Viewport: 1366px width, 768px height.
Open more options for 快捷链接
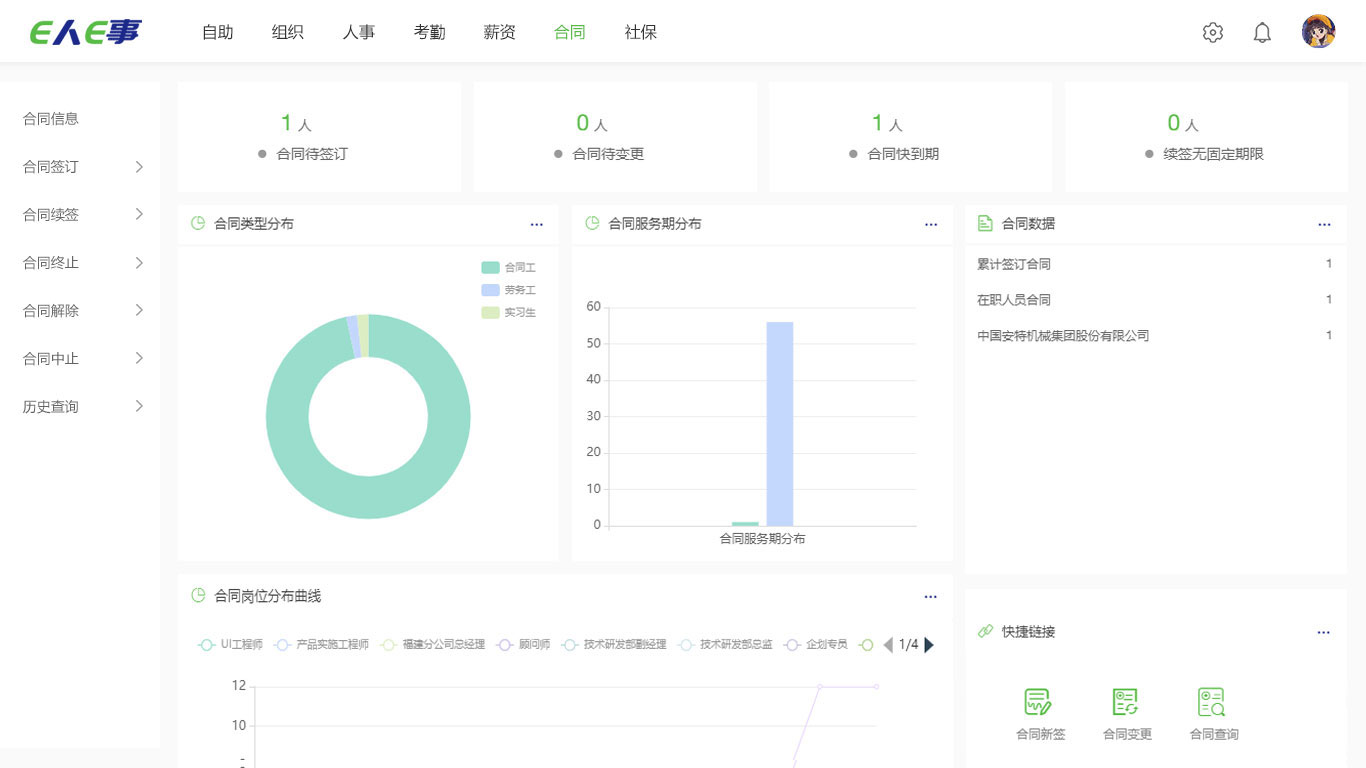[1324, 633]
